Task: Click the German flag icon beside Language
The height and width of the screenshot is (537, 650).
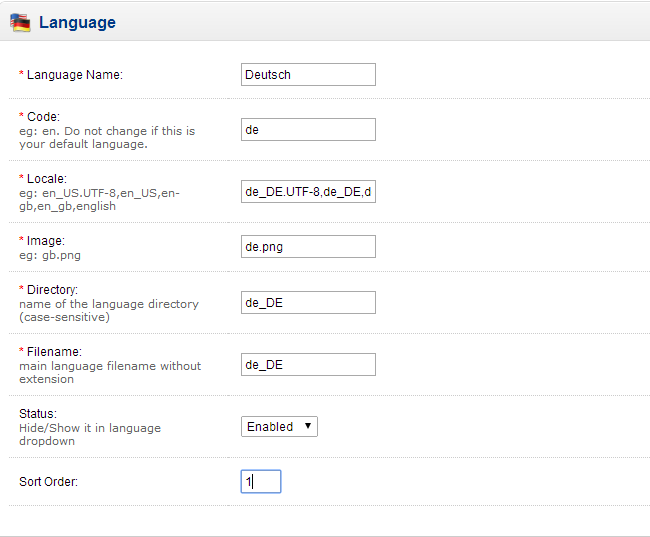Action: (x=20, y=22)
